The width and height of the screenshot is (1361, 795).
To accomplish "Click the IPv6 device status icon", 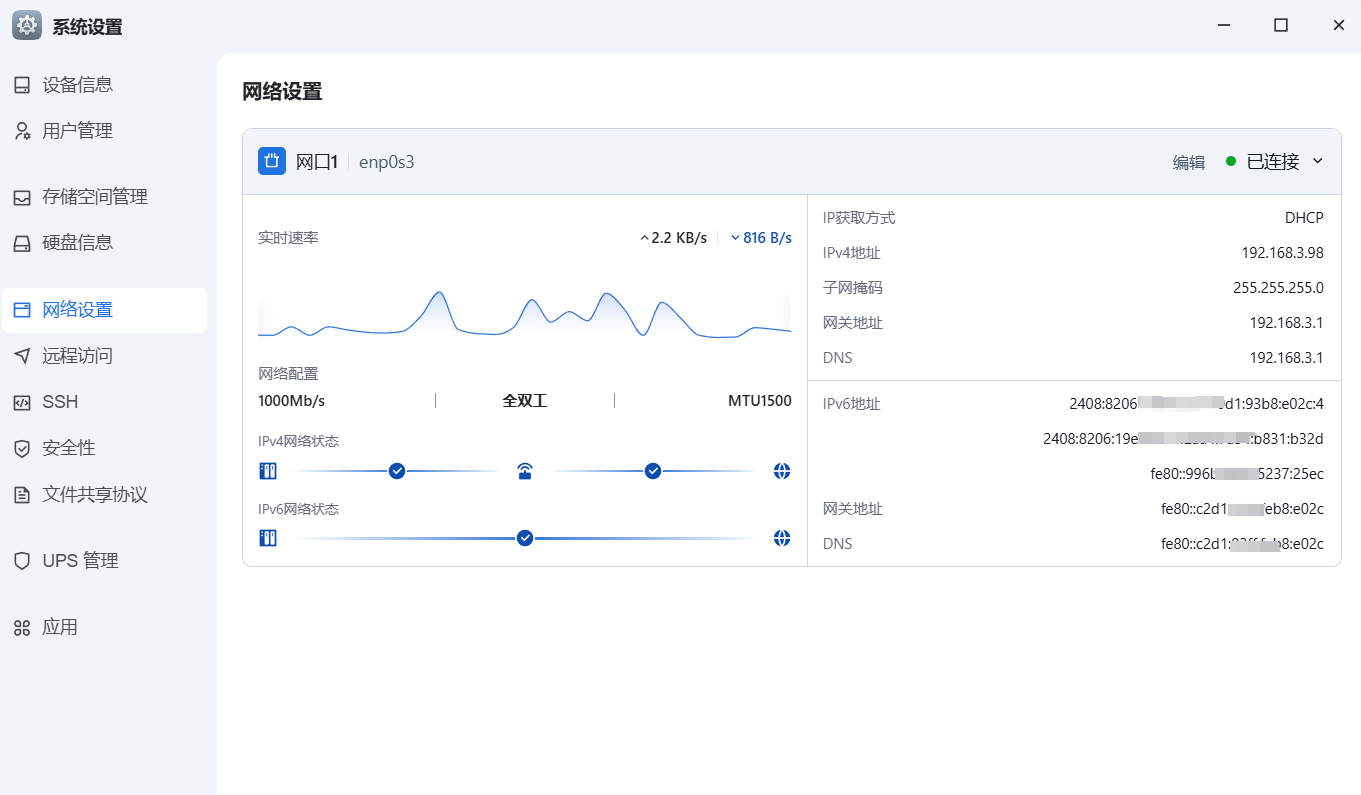I will tap(267, 538).
